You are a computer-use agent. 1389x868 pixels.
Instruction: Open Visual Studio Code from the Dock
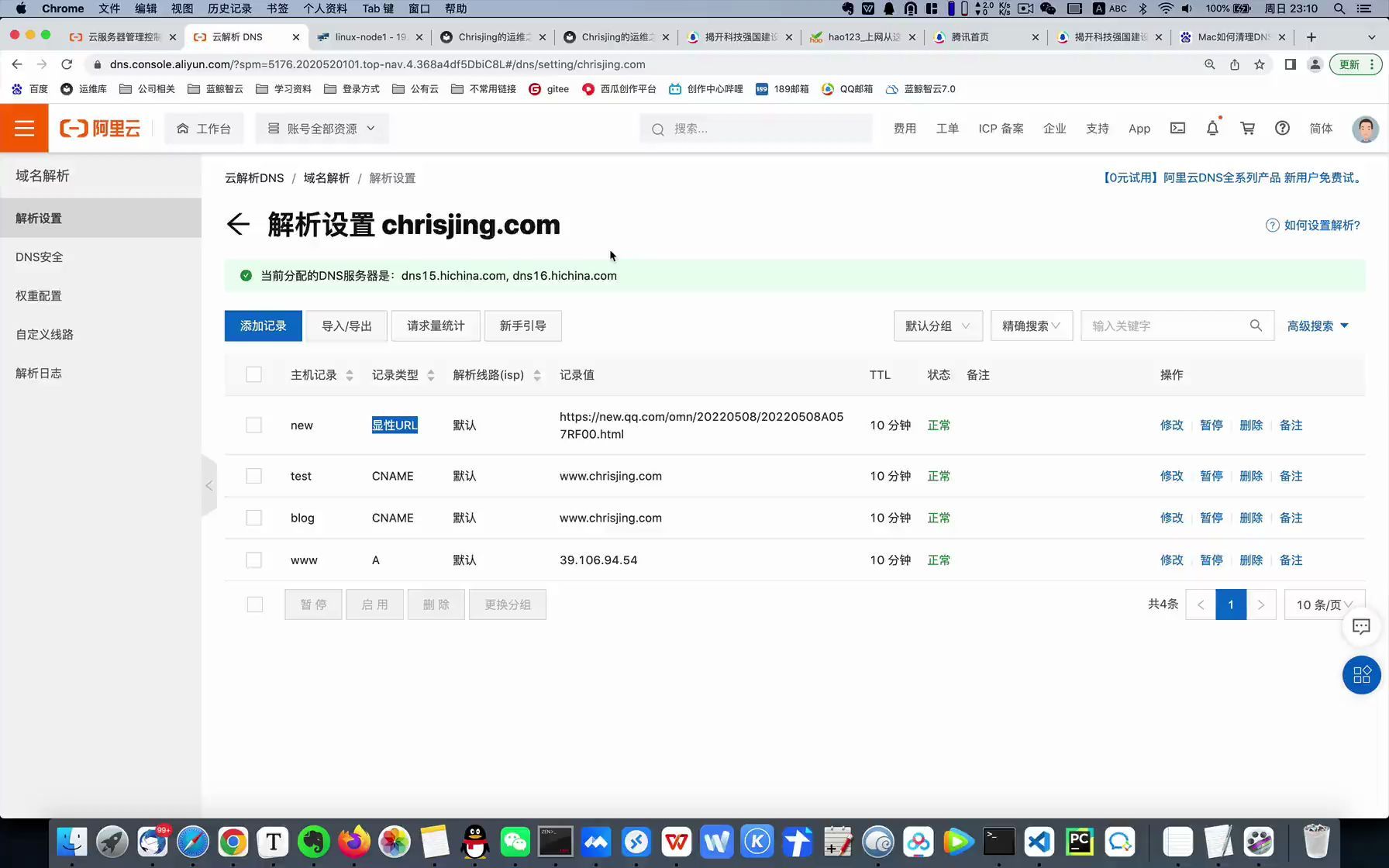tap(1039, 842)
